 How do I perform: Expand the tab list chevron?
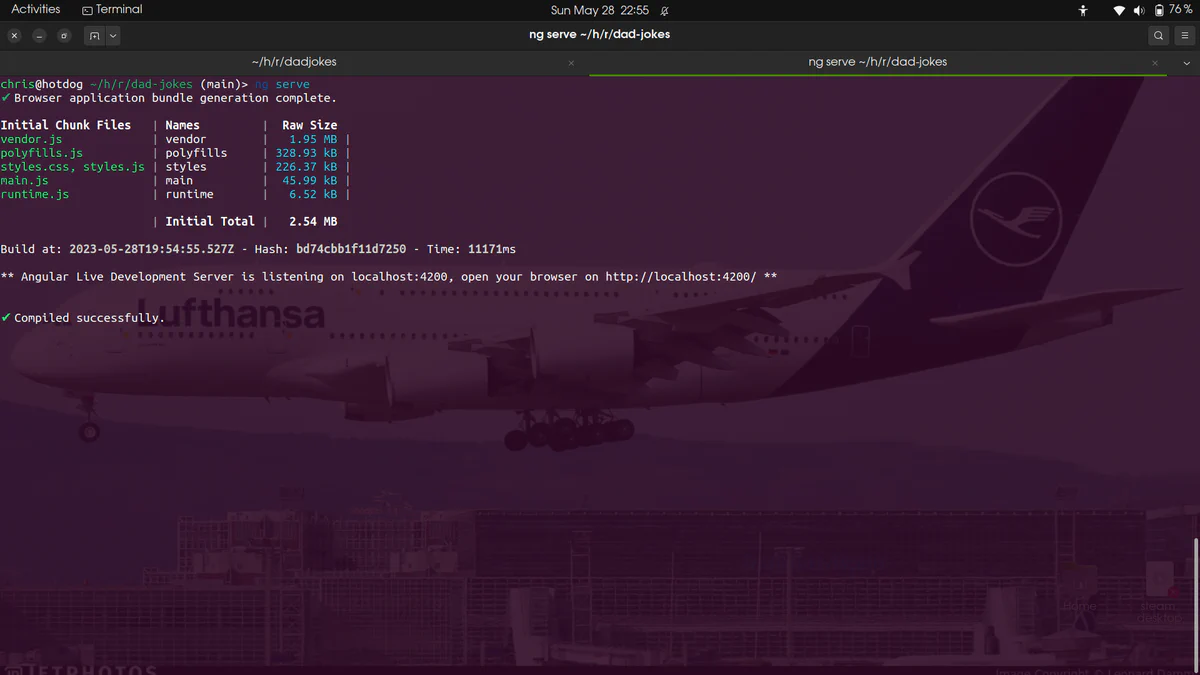click(1186, 62)
